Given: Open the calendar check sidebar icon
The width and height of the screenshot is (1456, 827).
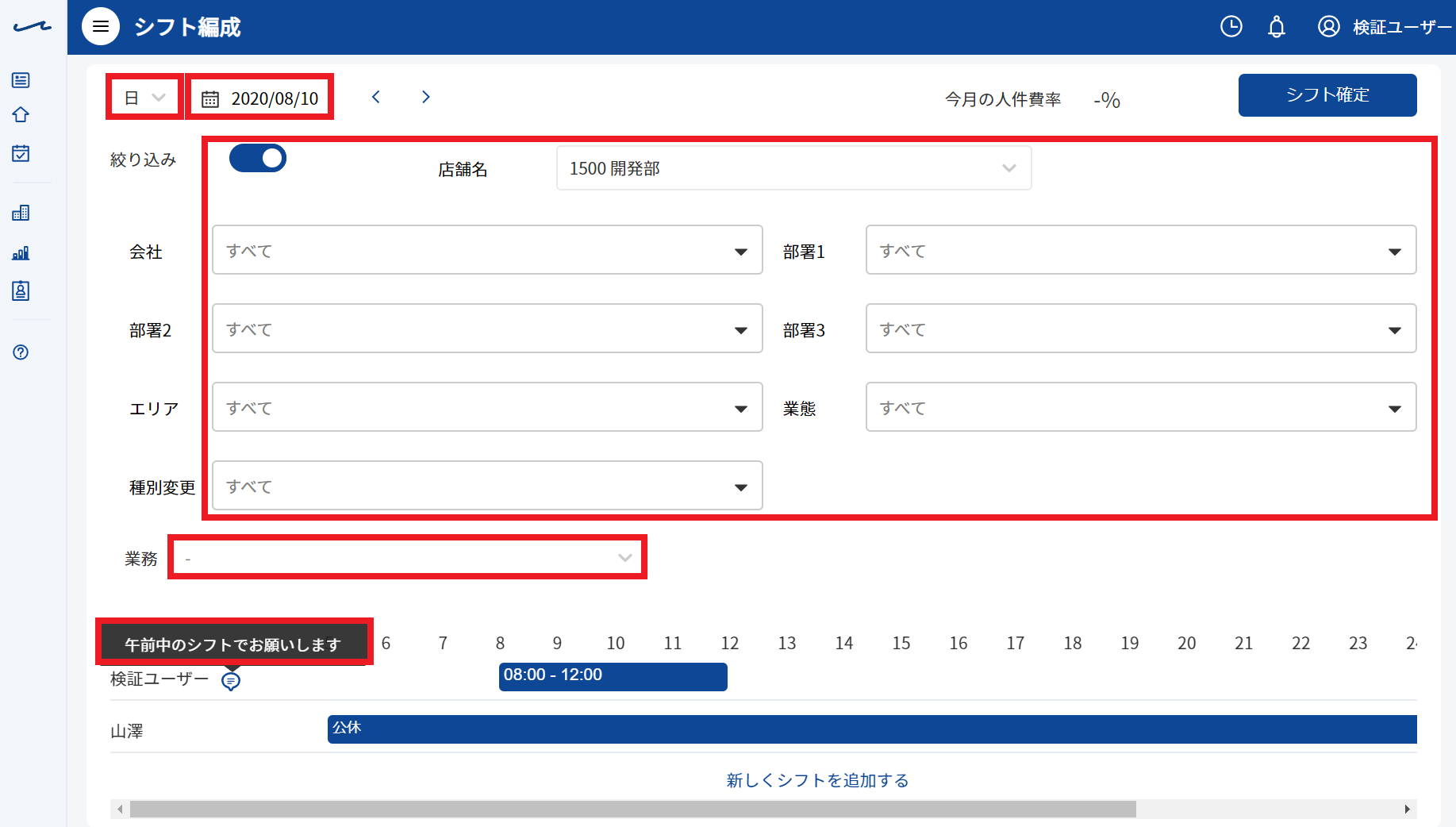Looking at the screenshot, I should 21,153.
